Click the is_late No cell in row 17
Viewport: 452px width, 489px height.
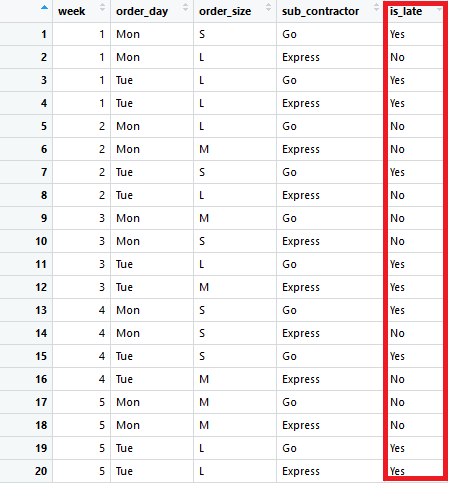(x=397, y=402)
